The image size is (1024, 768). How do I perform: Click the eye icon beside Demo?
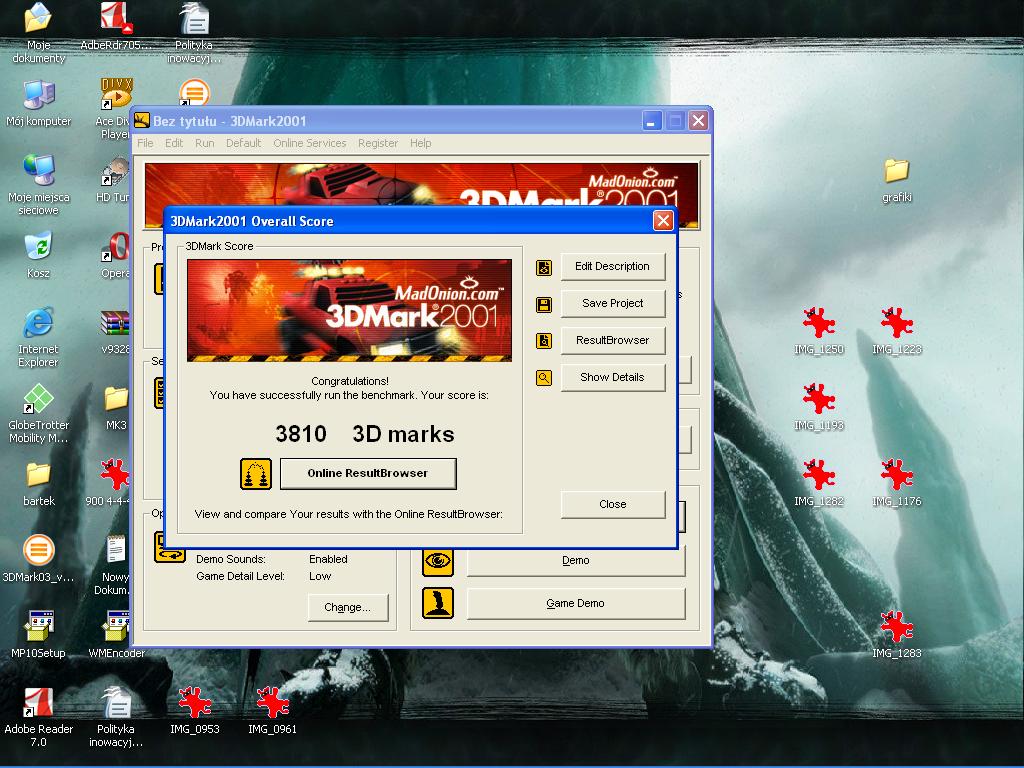coord(438,561)
